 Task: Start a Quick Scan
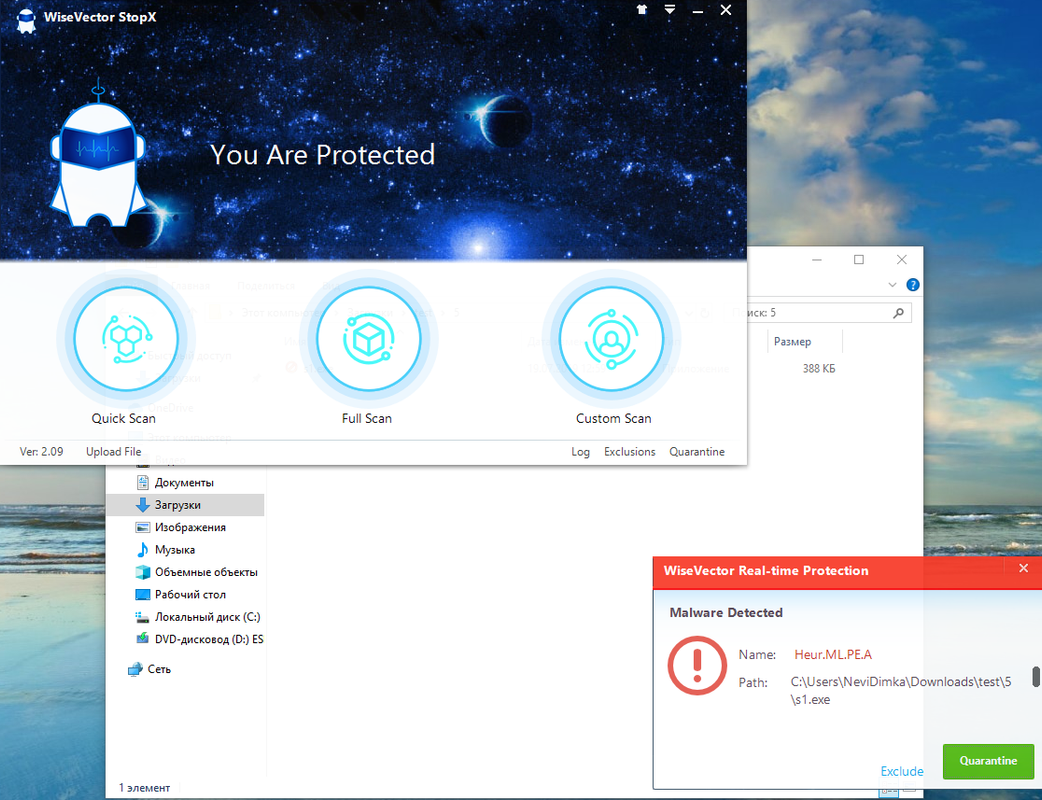(126, 338)
